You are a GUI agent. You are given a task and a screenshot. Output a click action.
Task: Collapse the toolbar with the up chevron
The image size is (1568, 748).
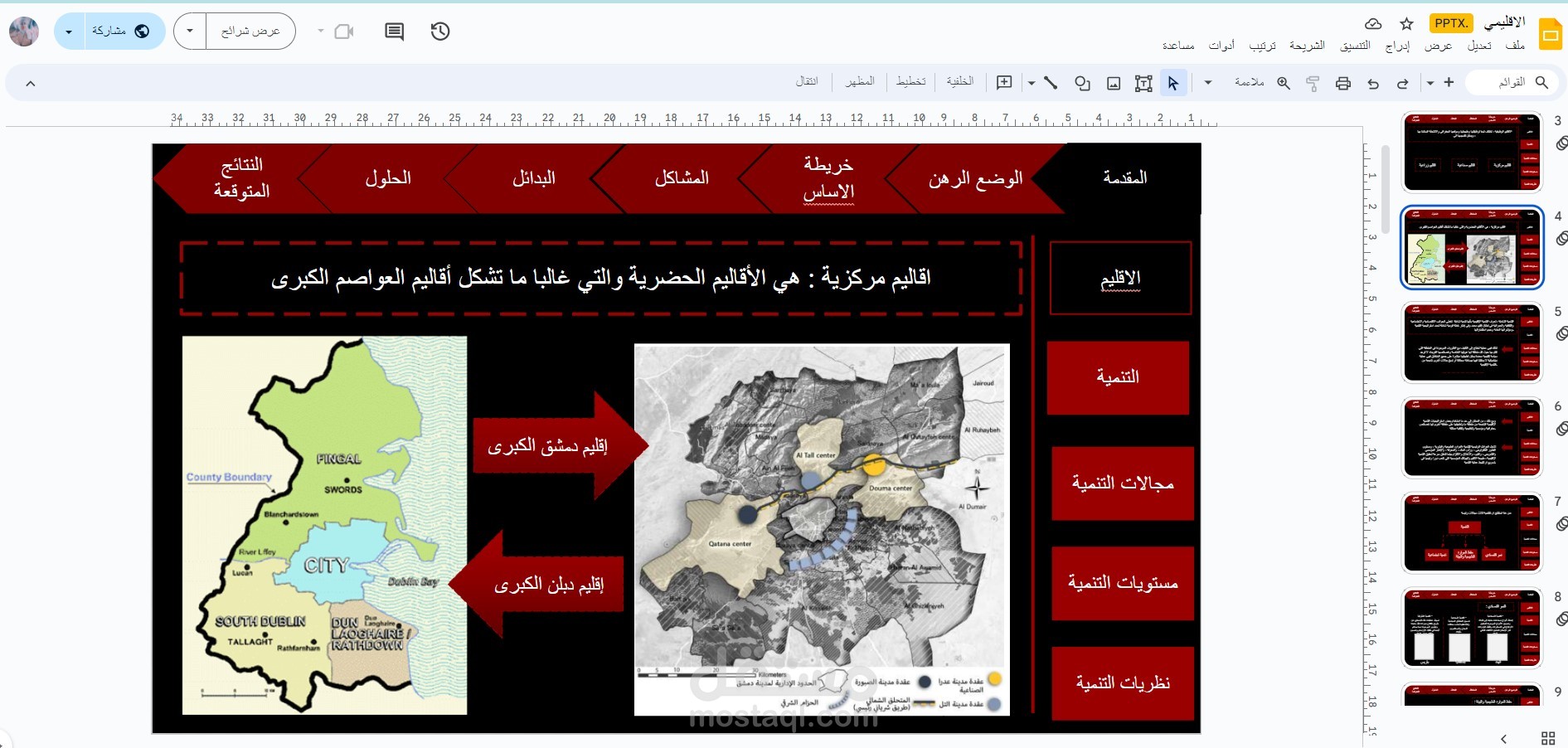pyautogui.click(x=31, y=83)
